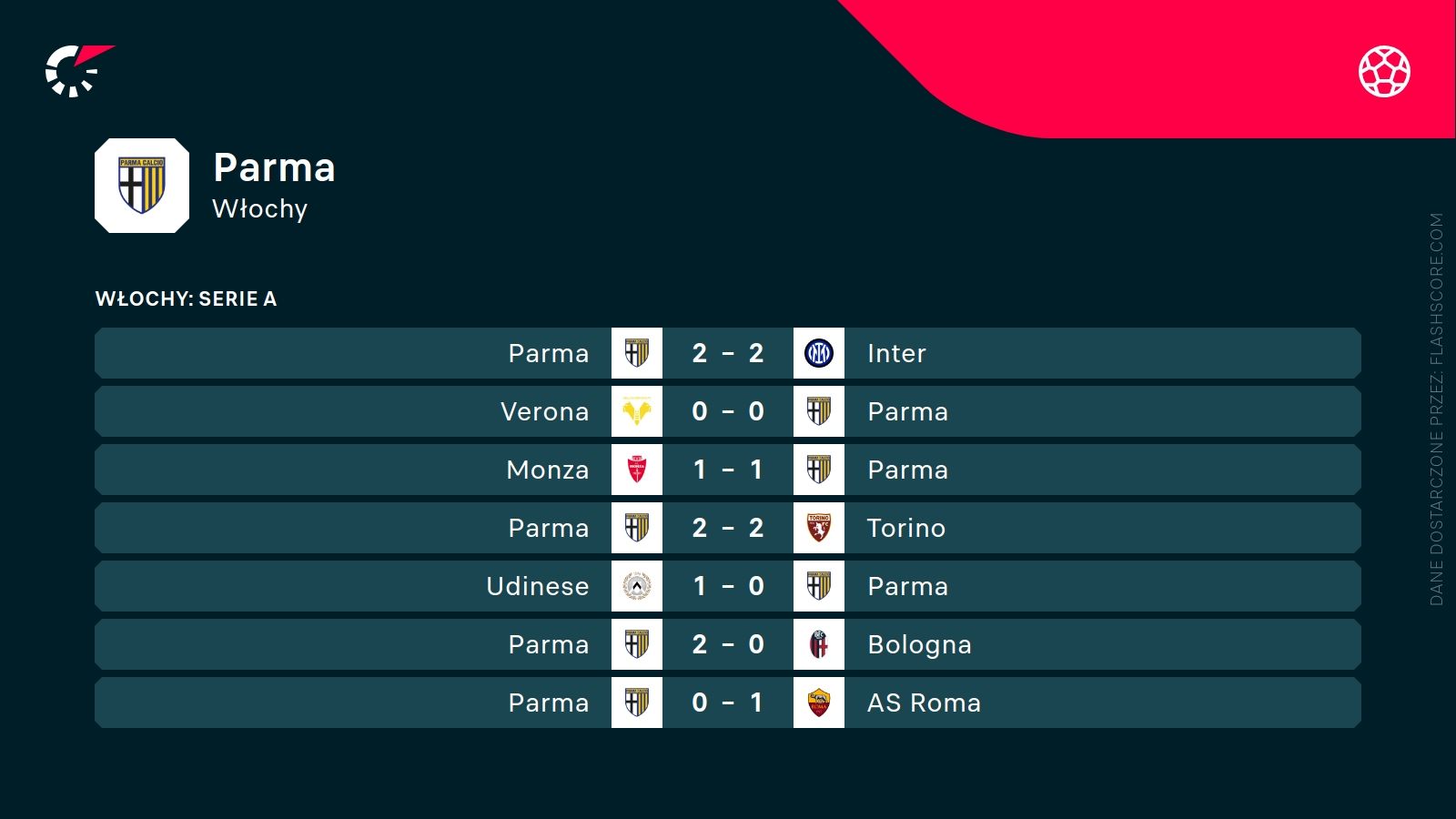The width and height of the screenshot is (1456, 819).
Task: Click the Udinese club crest
Action: point(637,586)
